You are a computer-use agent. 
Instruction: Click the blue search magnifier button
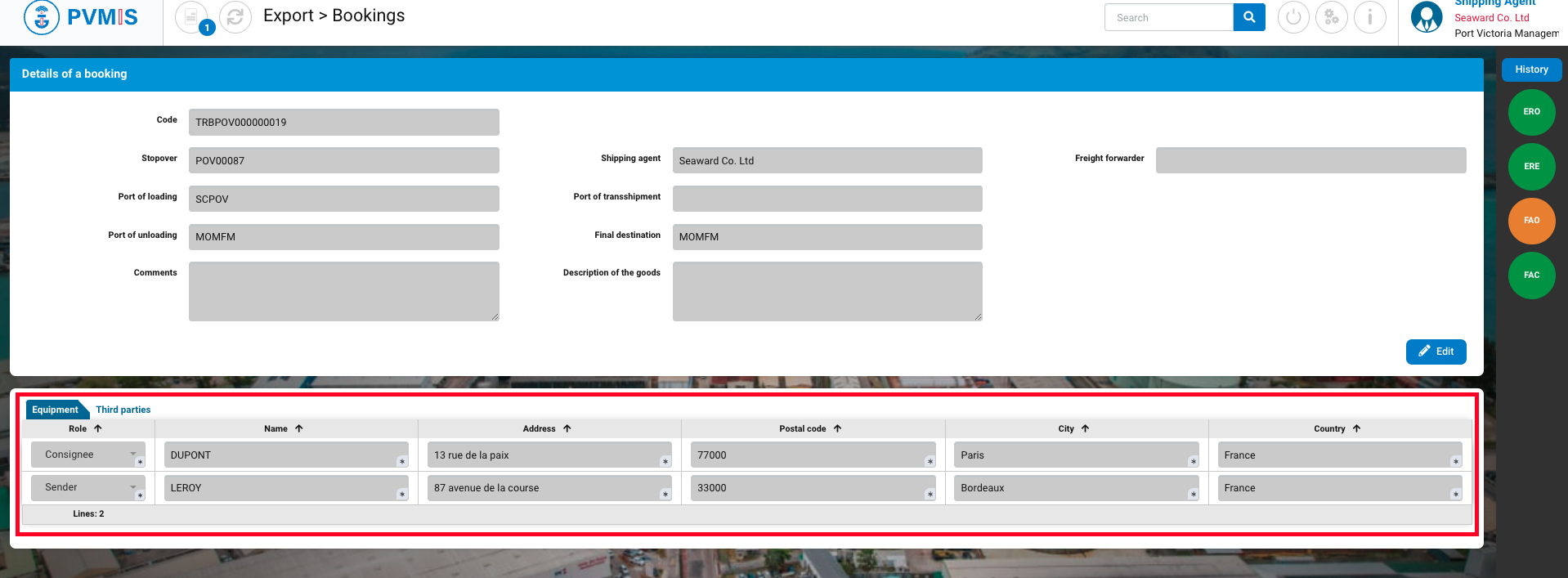[1248, 17]
